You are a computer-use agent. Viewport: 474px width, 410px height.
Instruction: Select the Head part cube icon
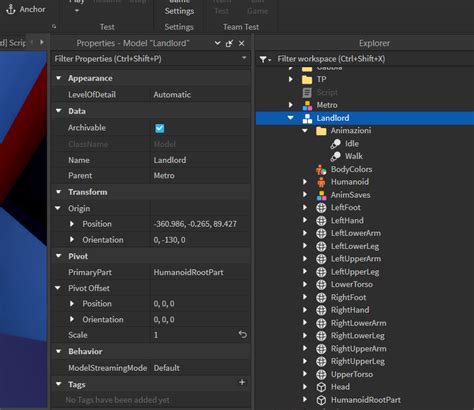coord(321,387)
